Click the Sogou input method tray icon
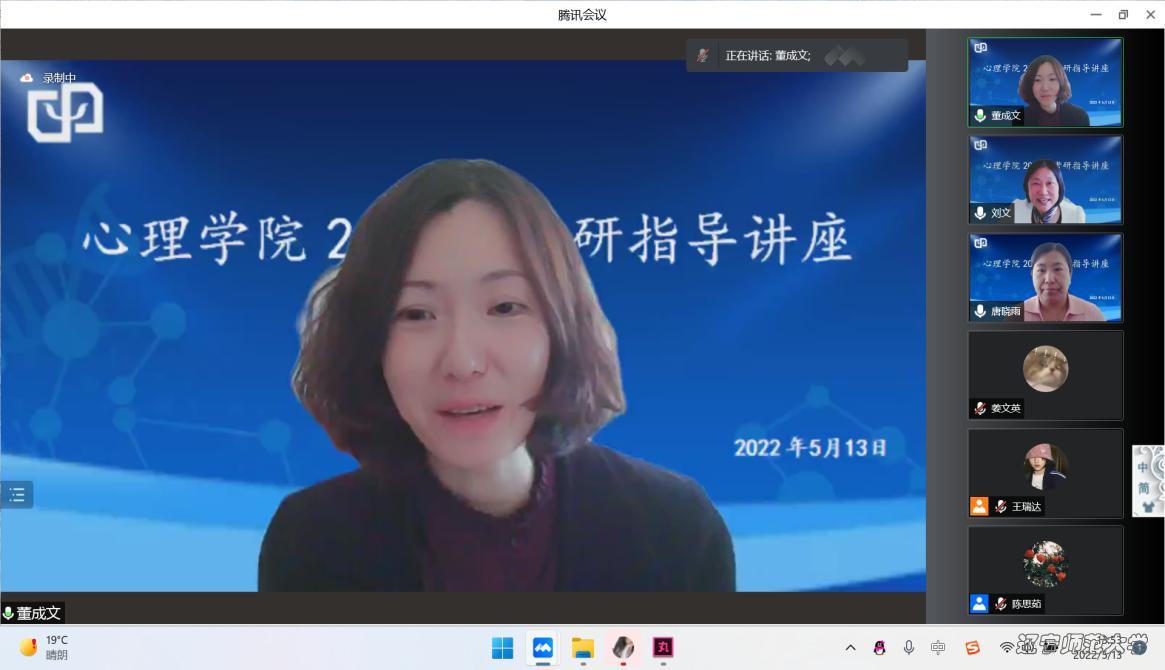The height and width of the screenshot is (670, 1165). coord(972,648)
